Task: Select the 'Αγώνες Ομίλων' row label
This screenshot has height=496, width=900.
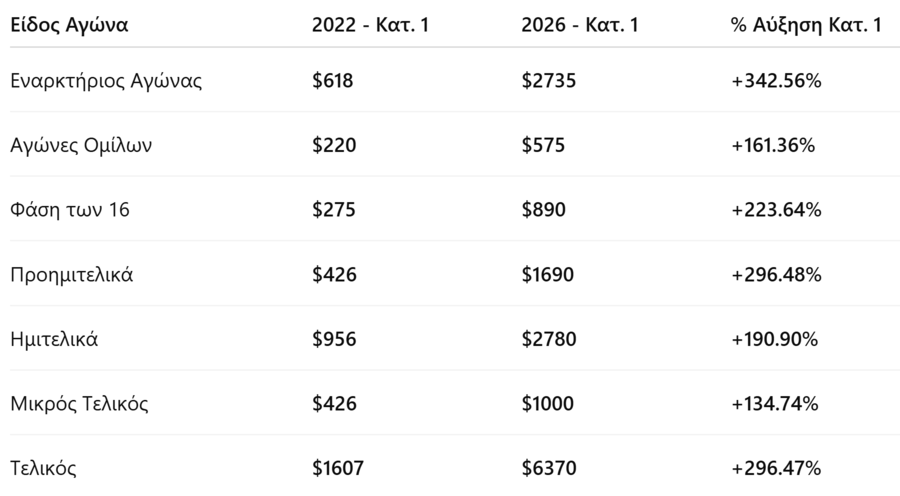Action: click(82, 145)
